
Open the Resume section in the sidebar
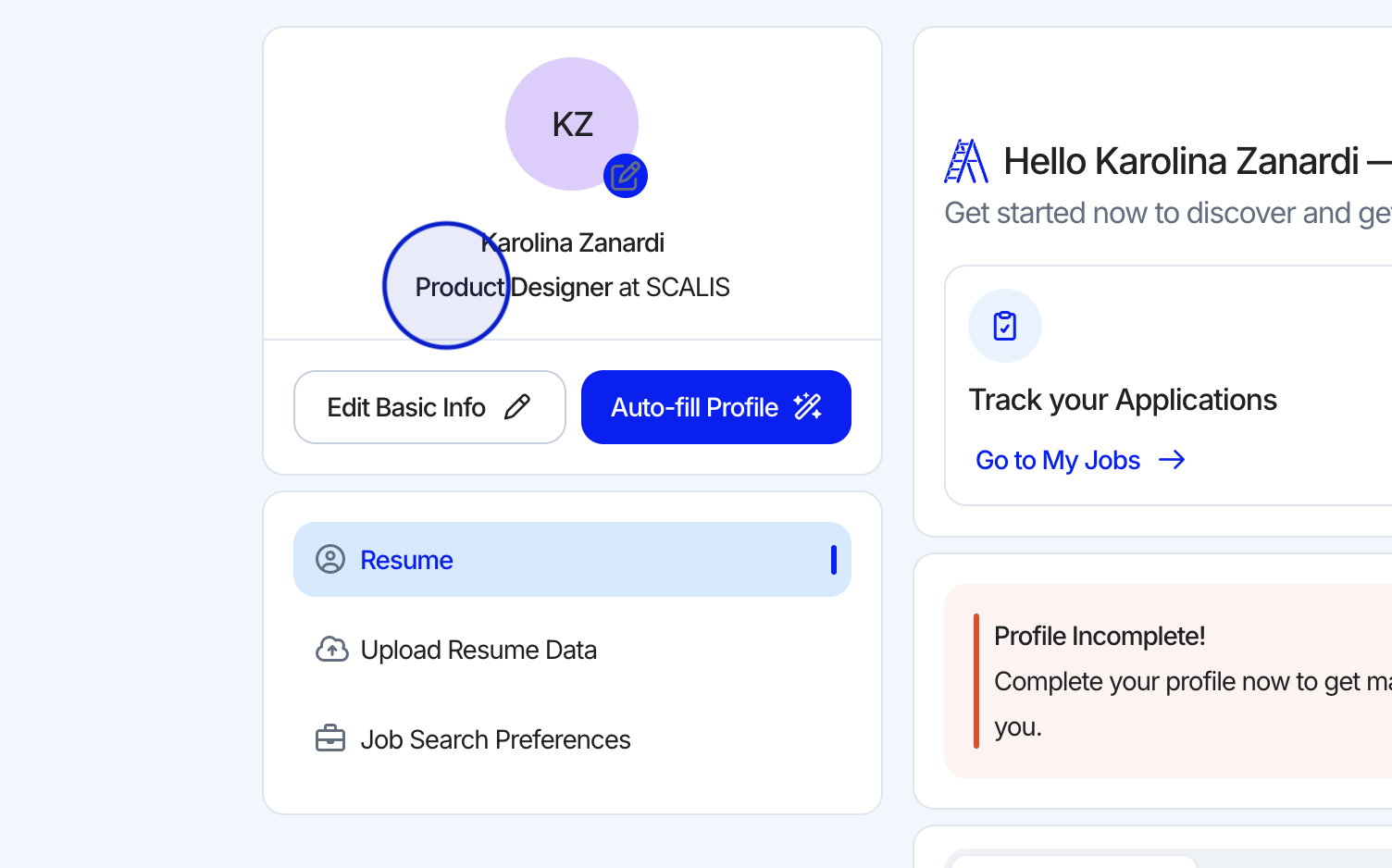pos(571,559)
